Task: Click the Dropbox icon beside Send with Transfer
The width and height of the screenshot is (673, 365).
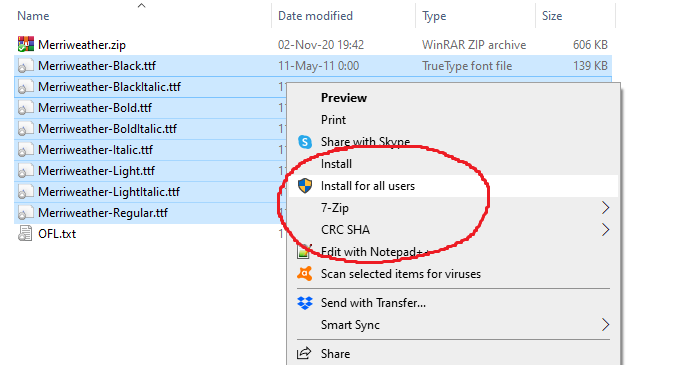Action: coord(305,303)
